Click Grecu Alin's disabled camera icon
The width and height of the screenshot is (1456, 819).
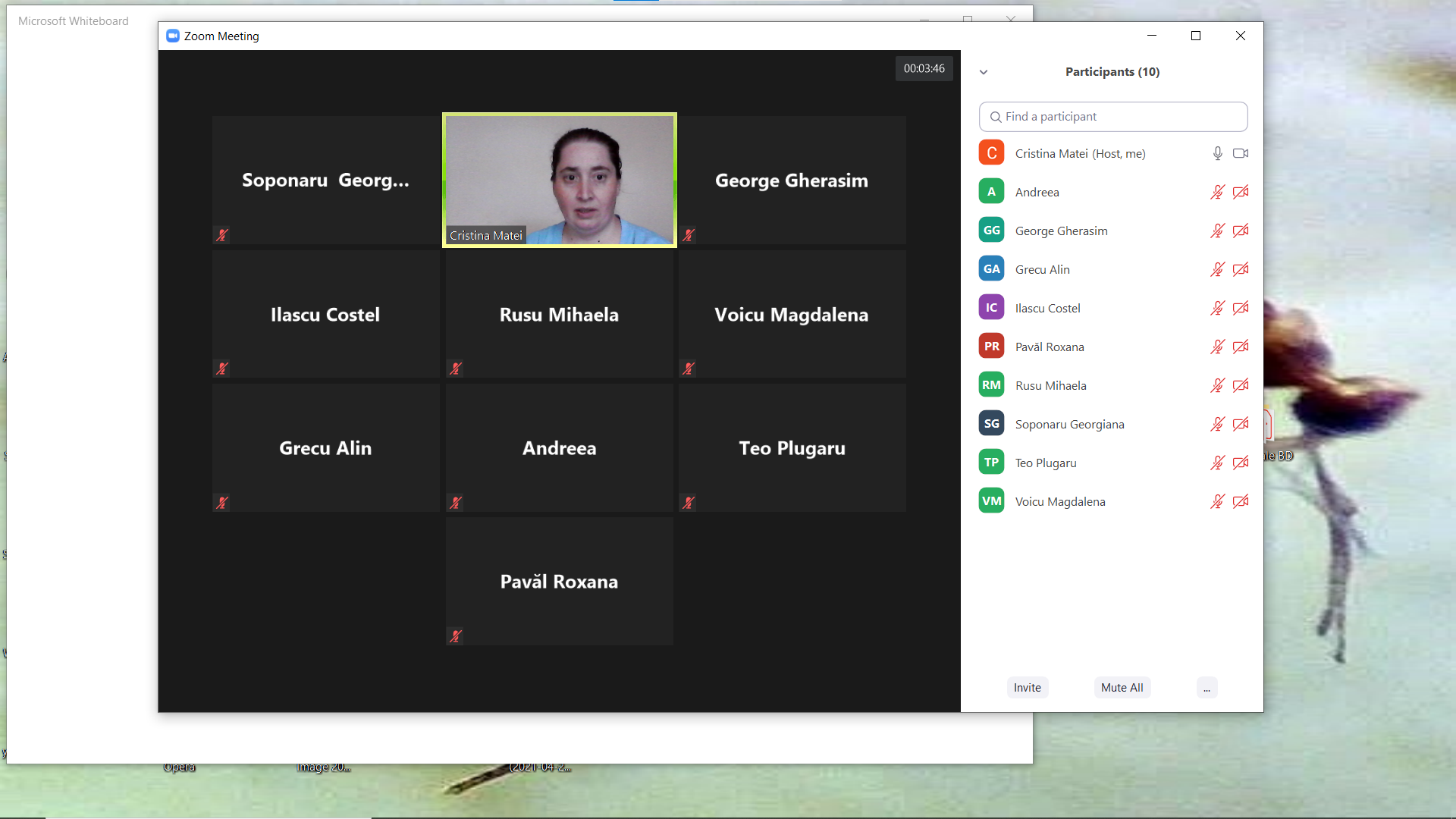pyautogui.click(x=1241, y=269)
